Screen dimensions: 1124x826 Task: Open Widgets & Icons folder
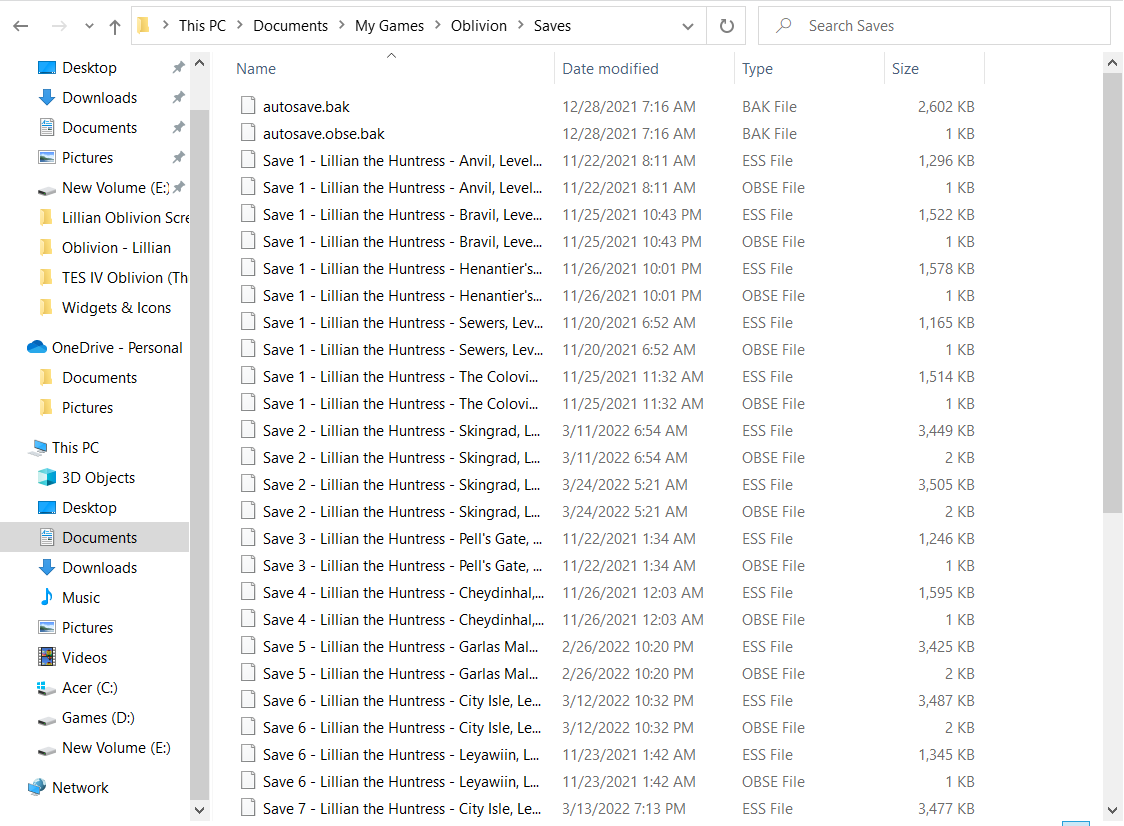tap(116, 308)
